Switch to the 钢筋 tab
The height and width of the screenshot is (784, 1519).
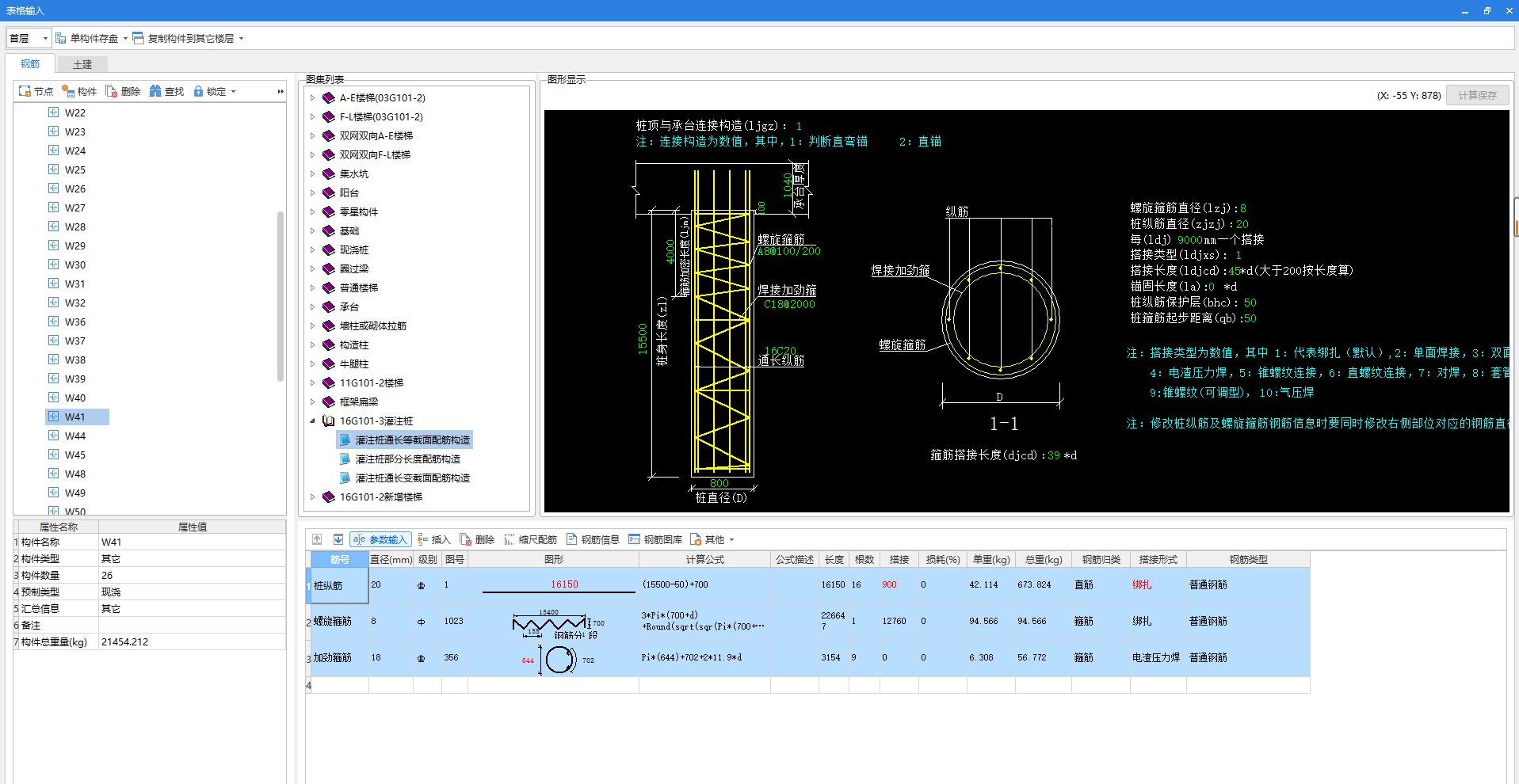30,64
